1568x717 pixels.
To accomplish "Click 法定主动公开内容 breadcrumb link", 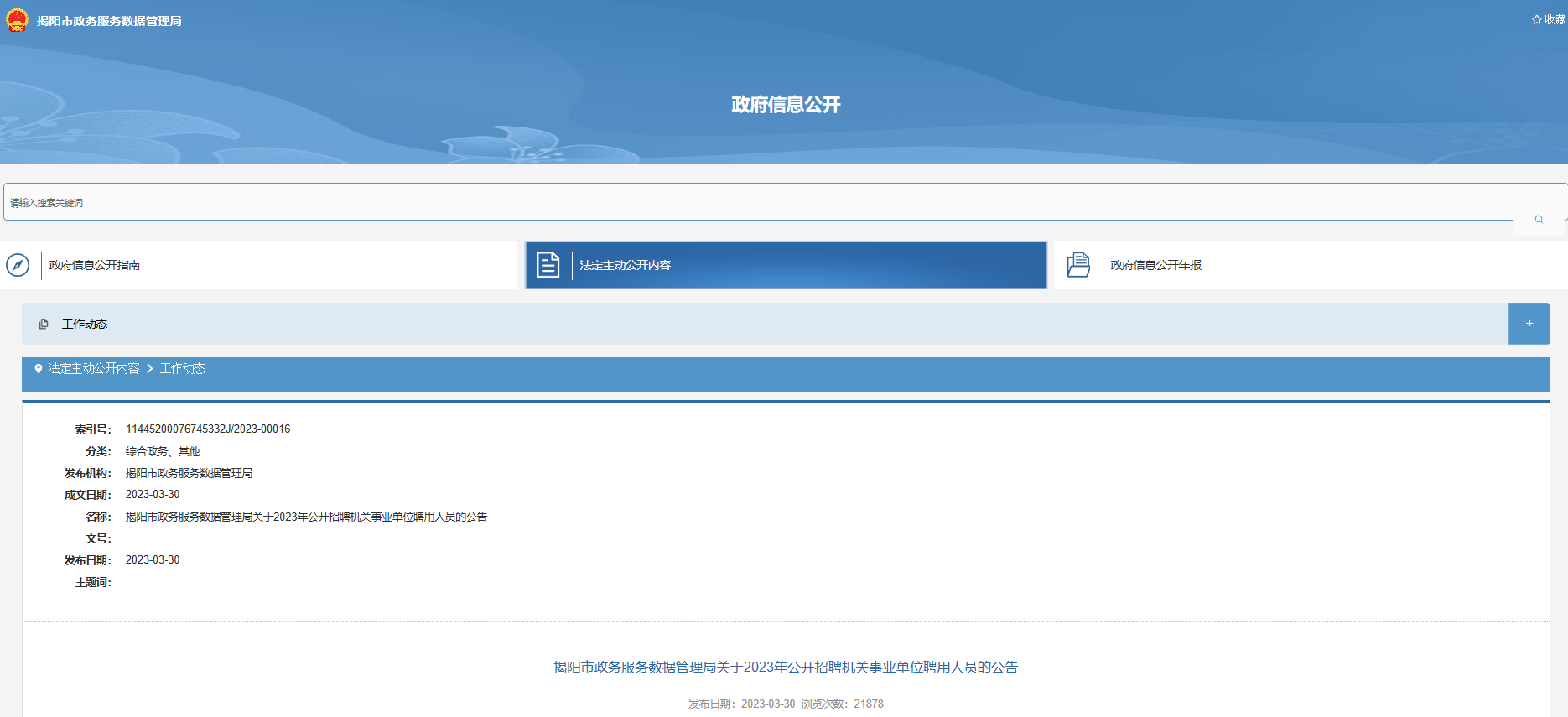I will tap(94, 369).
